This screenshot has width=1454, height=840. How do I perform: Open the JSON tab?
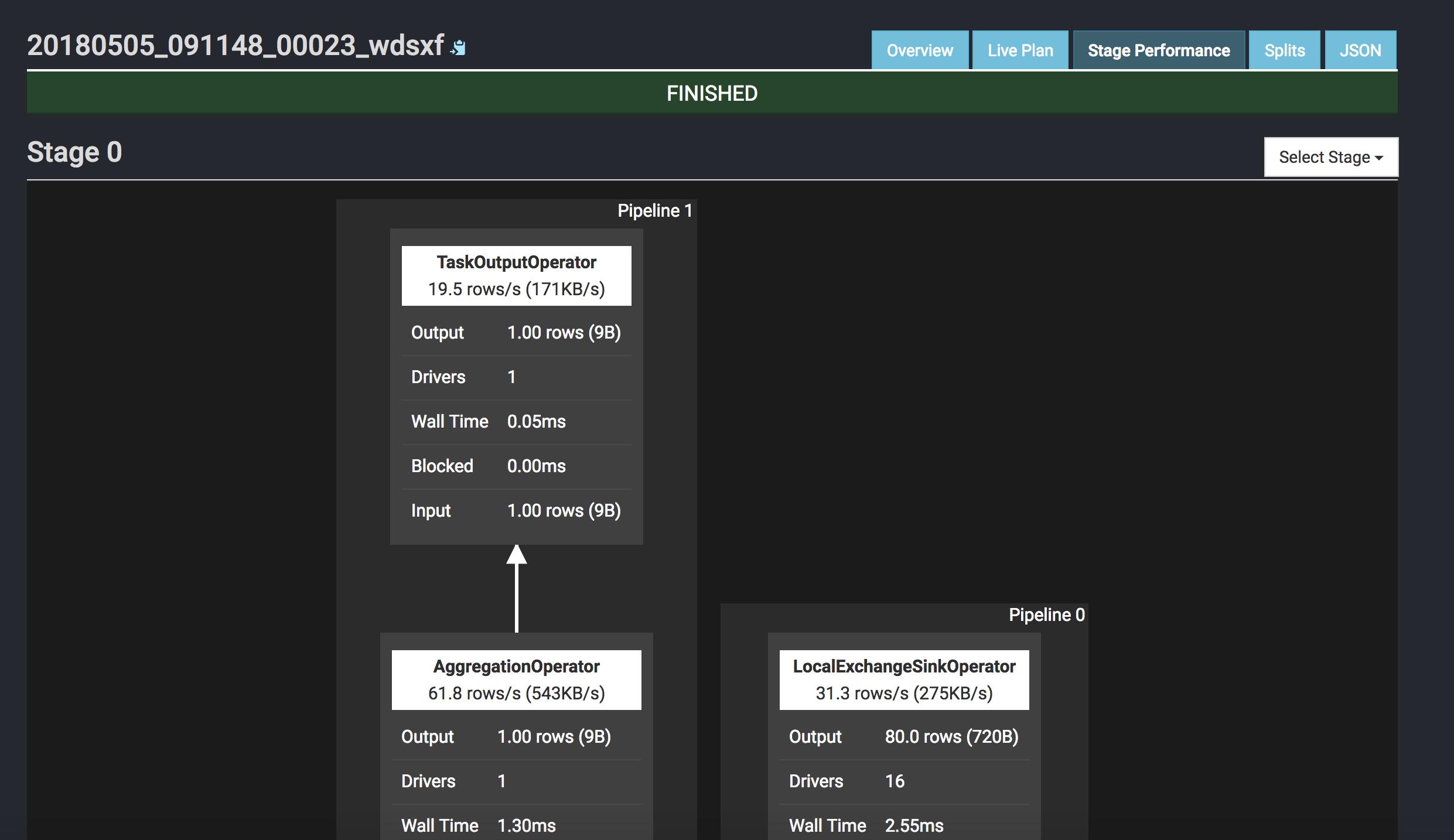pyautogui.click(x=1360, y=50)
